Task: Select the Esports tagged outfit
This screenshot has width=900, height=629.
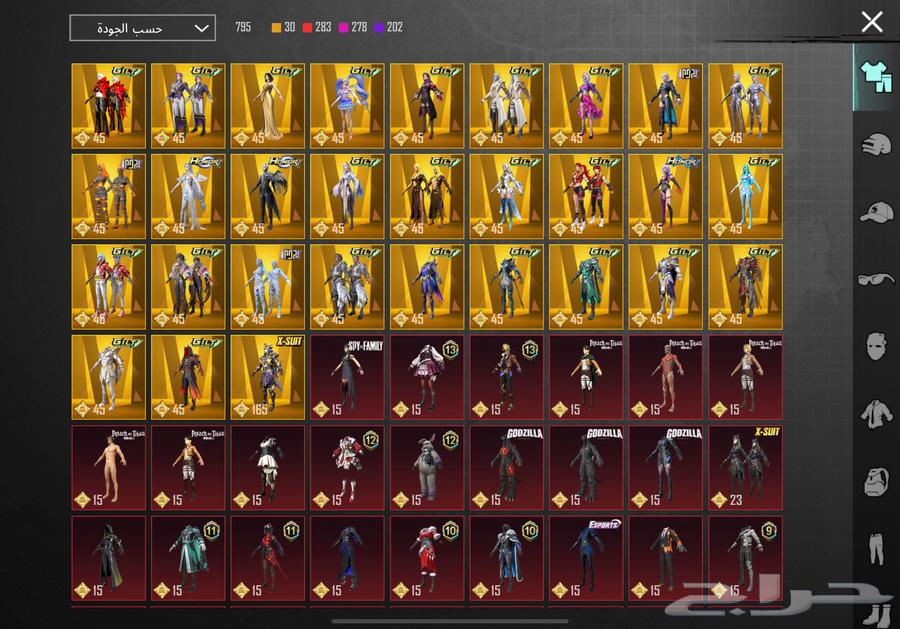Action: click(586, 558)
